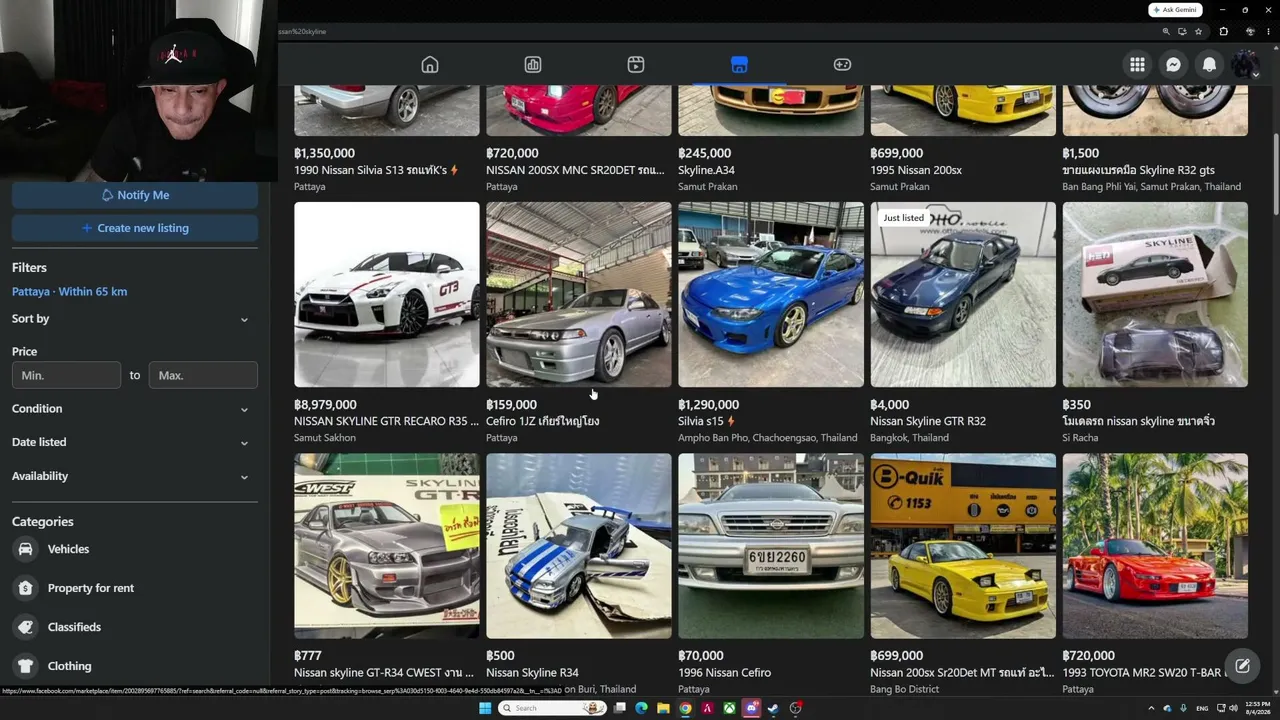The width and height of the screenshot is (1280, 720).
Task: Open the Windows Start menu
Action: [485, 708]
